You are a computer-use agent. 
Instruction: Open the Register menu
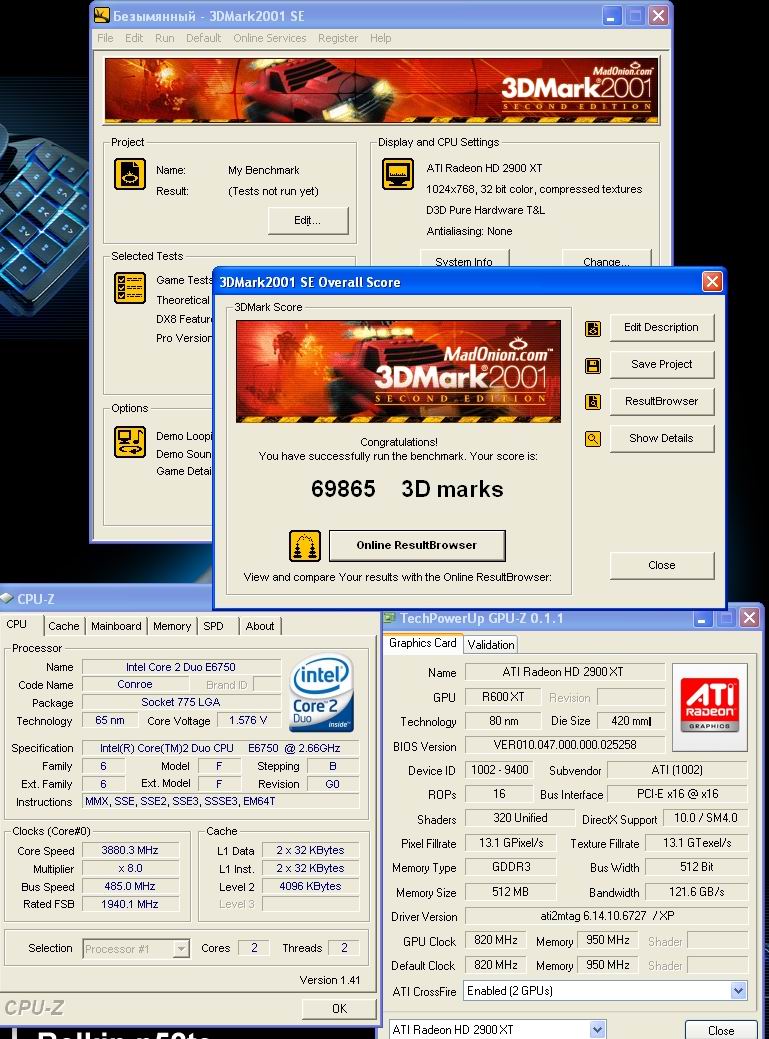[x=338, y=38]
